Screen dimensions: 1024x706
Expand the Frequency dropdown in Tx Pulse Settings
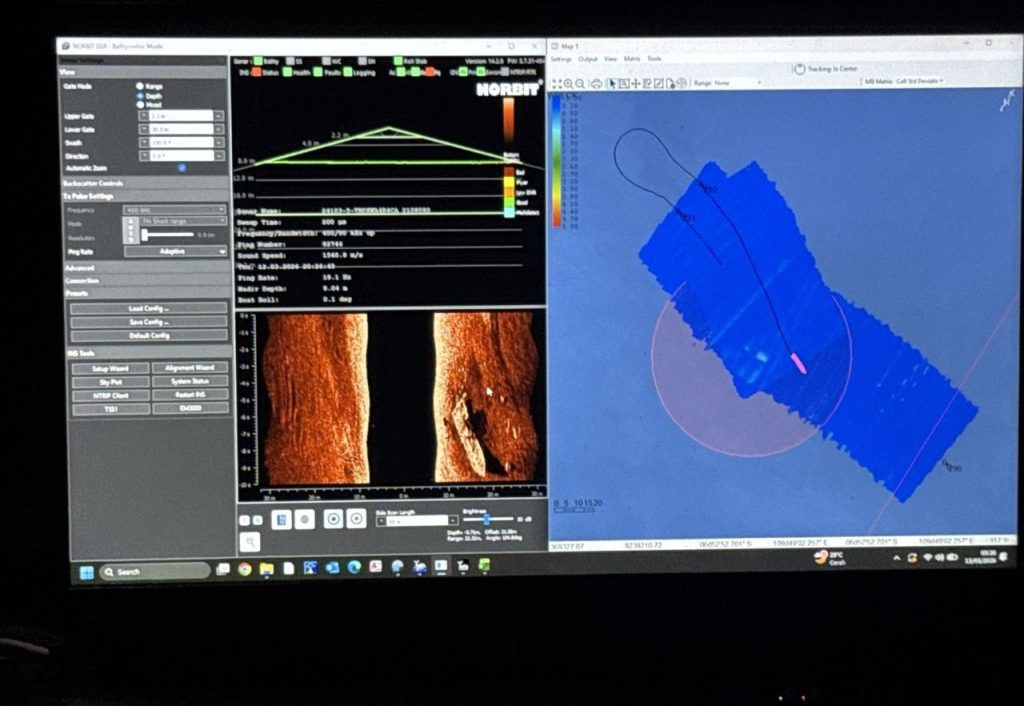coord(174,210)
